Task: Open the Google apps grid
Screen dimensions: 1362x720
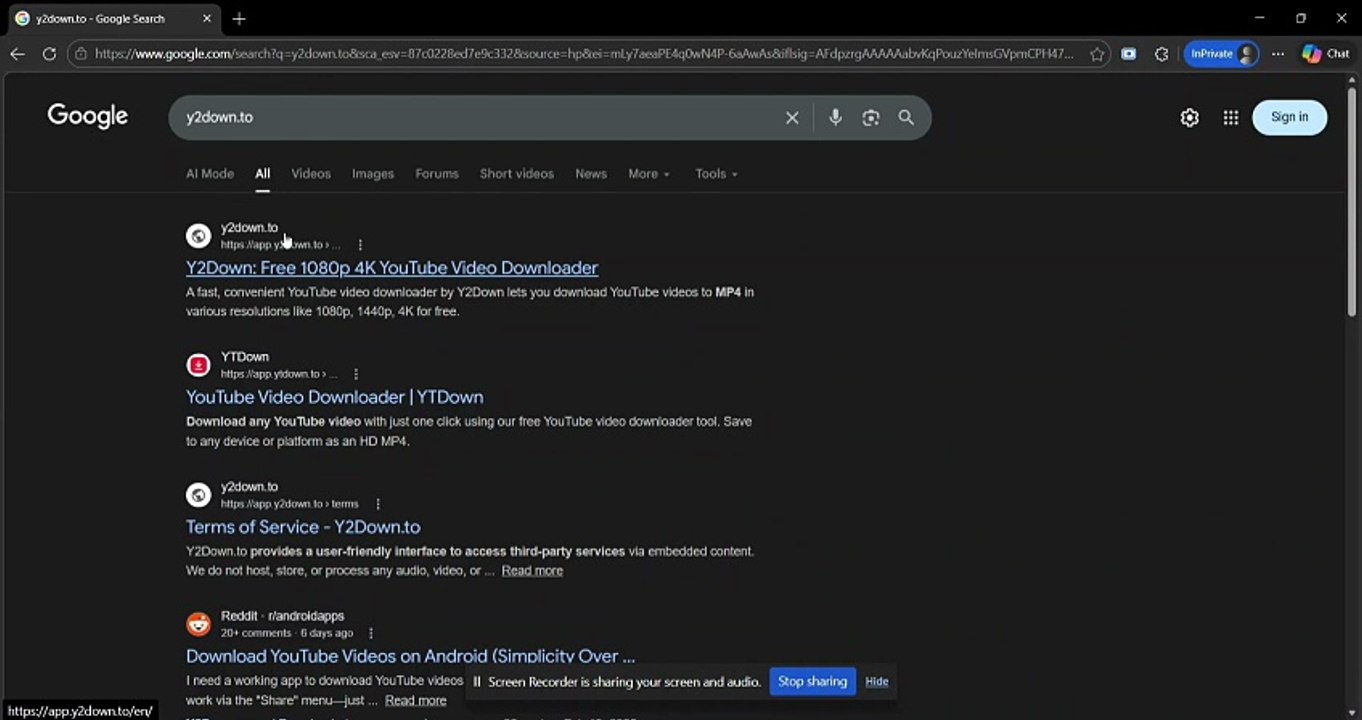Action: 1231,118
